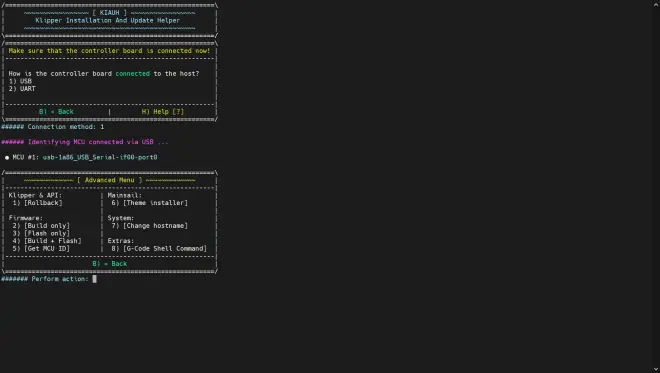Click 'Identifying MCU connected via USB' line
Image resolution: width=660 pixels, height=373 pixels.
(x=85, y=142)
